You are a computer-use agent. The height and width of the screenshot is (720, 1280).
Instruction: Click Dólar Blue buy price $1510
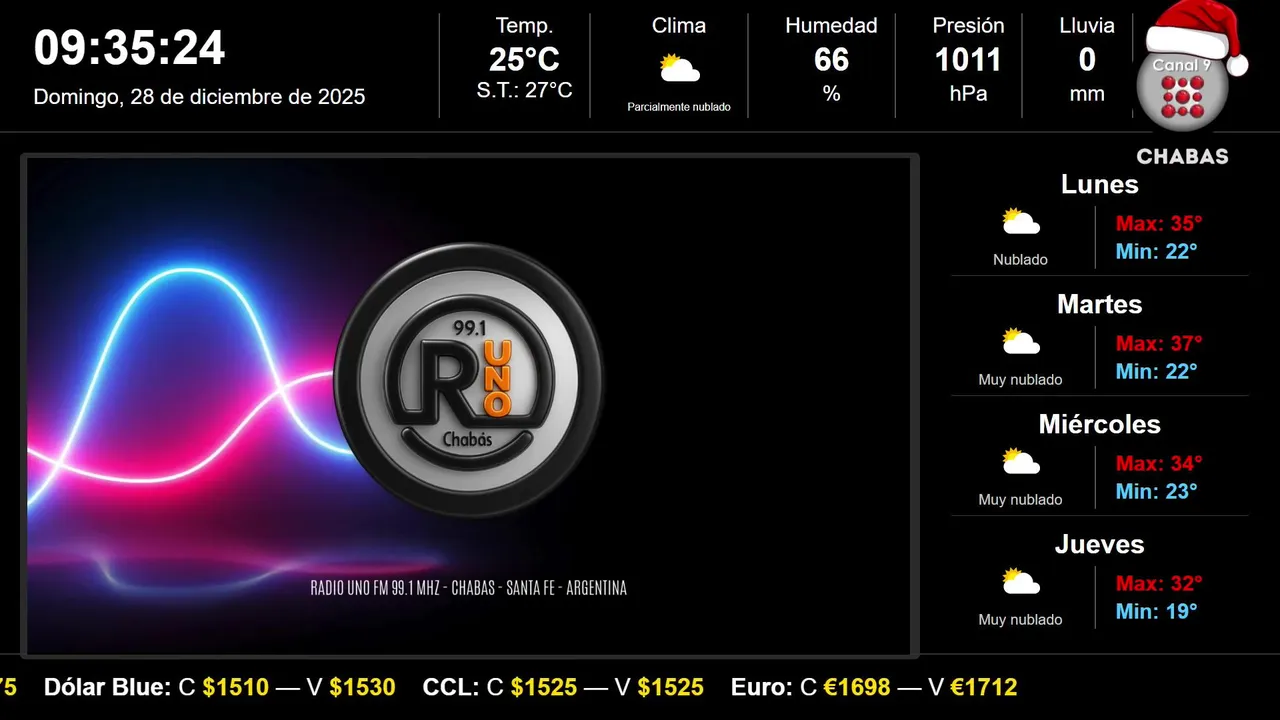tap(235, 687)
